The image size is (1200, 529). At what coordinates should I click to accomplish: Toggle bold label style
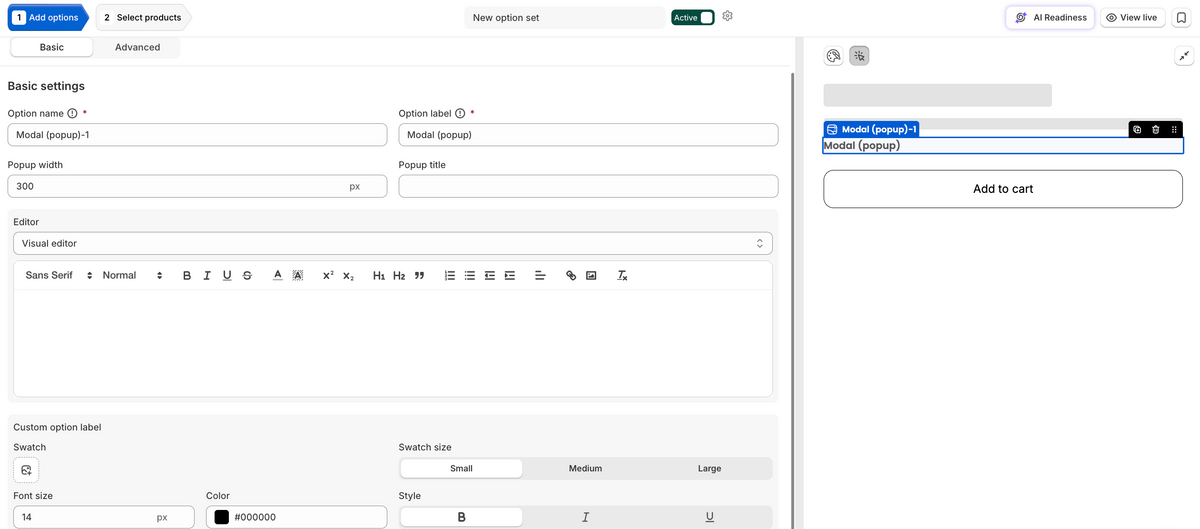[x=461, y=517]
